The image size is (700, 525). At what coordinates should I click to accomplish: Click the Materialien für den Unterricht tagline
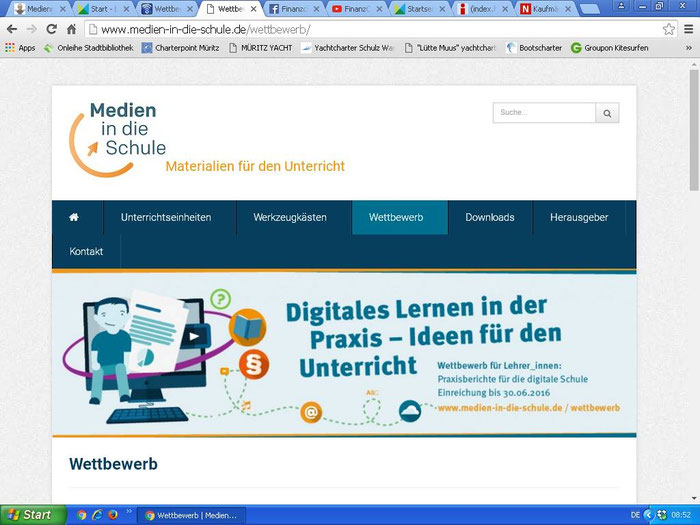255,166
